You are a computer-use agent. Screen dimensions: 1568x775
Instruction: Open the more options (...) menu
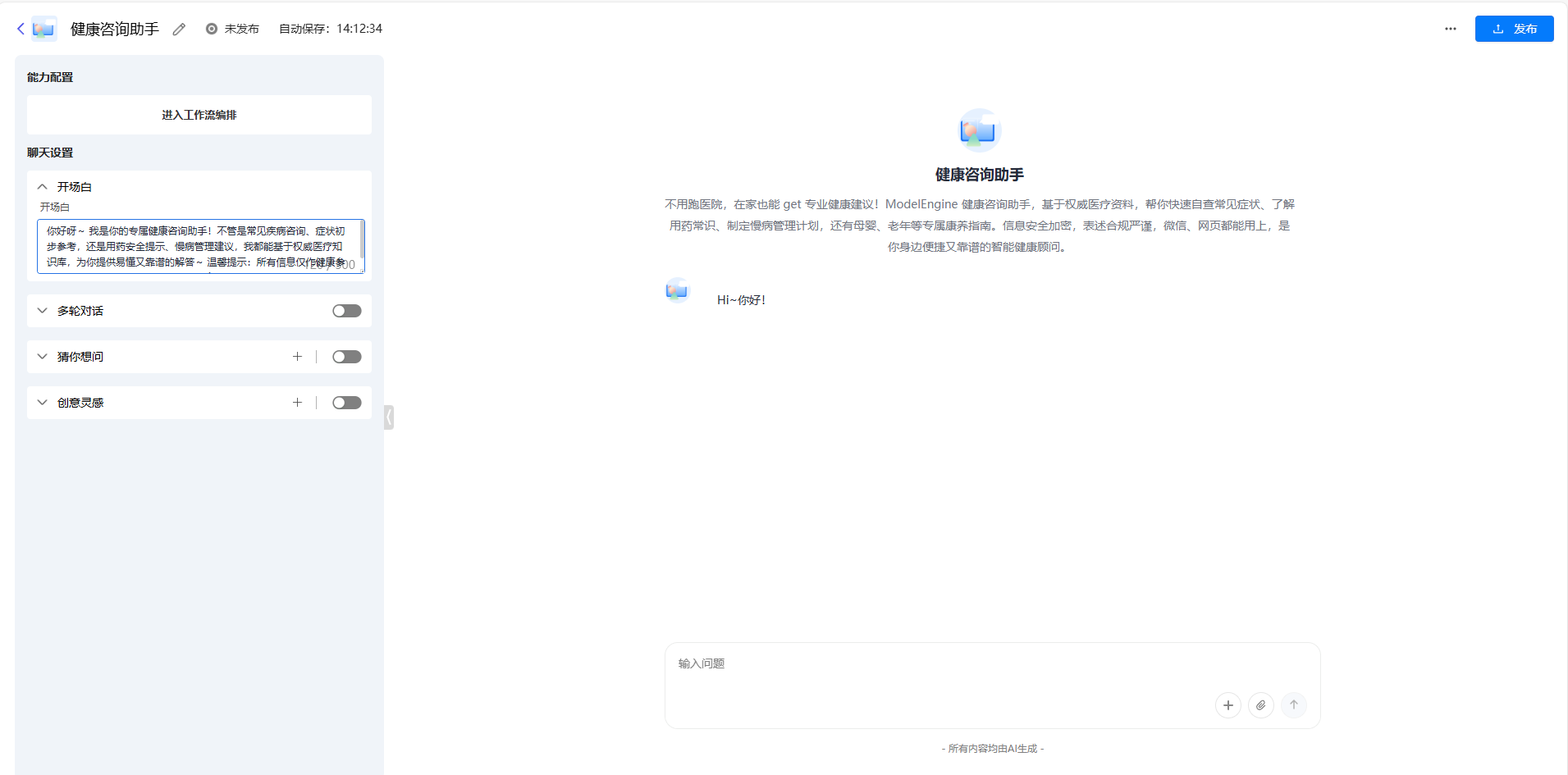pos(1450,29)
